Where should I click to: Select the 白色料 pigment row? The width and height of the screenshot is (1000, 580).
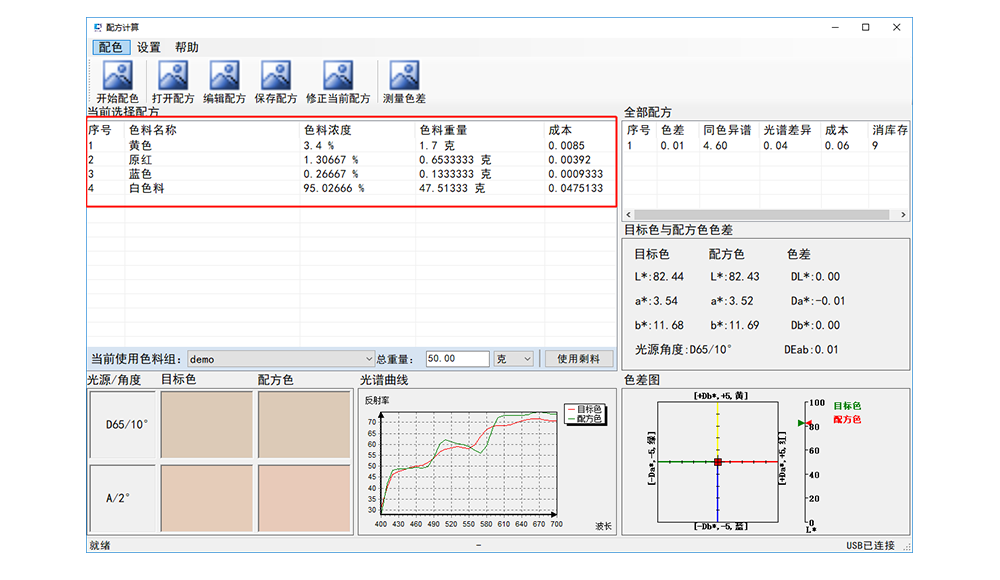(351, 188)
